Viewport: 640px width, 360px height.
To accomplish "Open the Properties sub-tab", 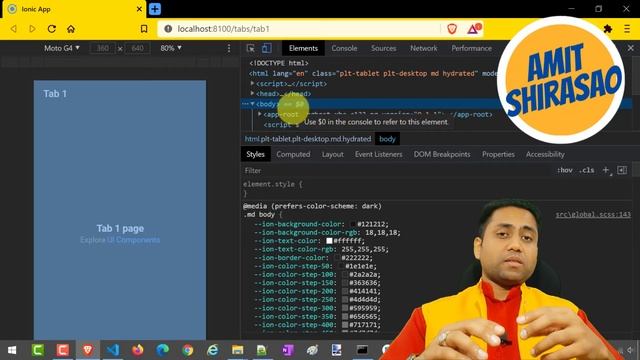I will coord(498,154).
